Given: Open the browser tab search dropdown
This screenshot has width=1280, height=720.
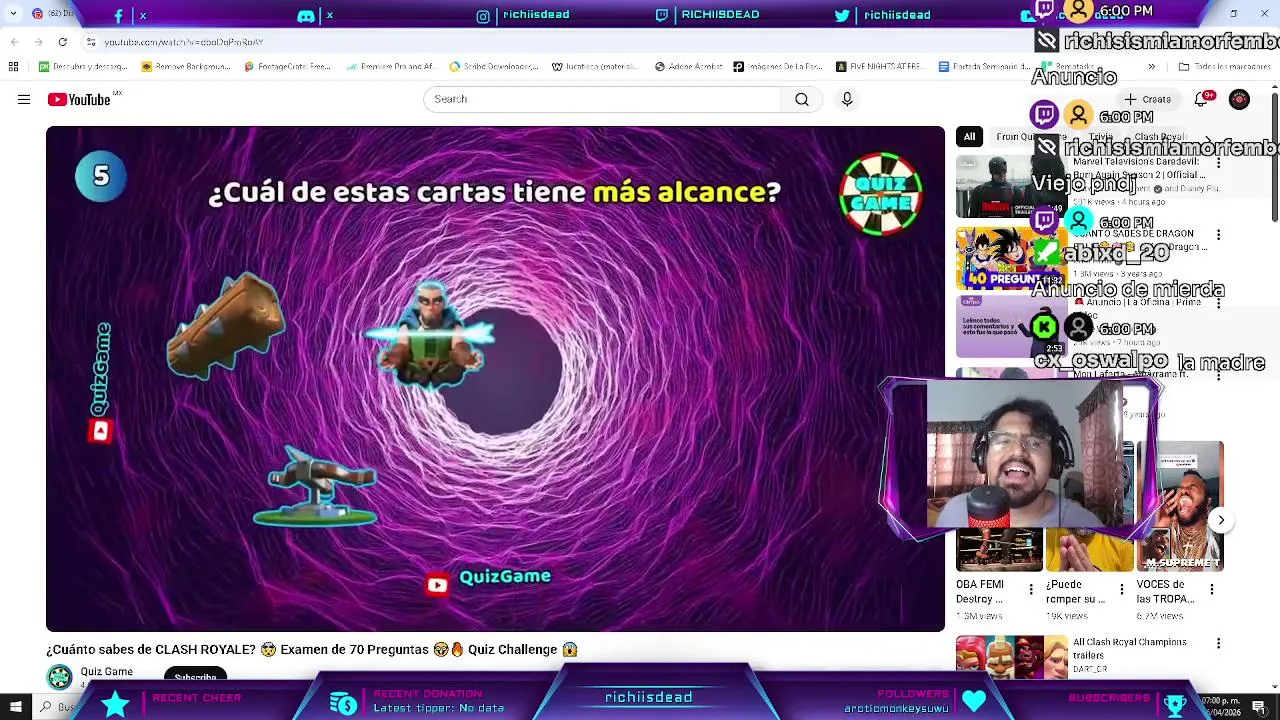Looking at the screenshot, I should 13,14.
